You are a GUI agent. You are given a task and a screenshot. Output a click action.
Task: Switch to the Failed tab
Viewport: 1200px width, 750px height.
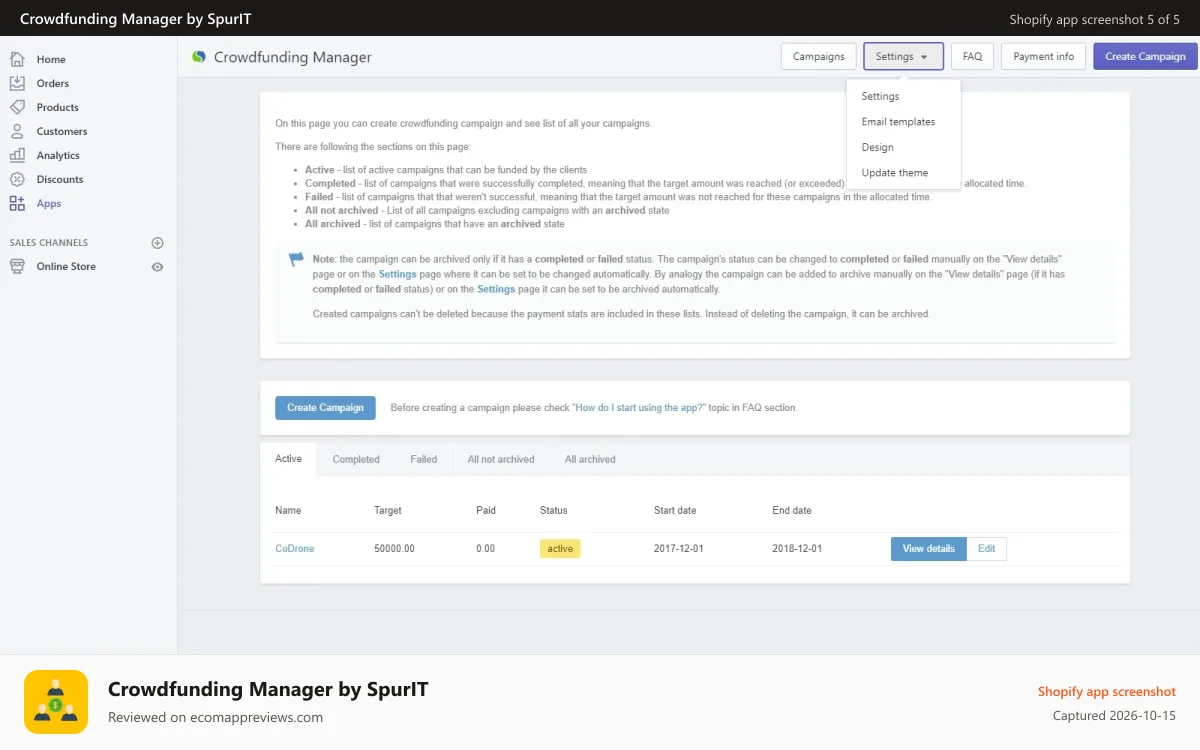pos(423,459)
